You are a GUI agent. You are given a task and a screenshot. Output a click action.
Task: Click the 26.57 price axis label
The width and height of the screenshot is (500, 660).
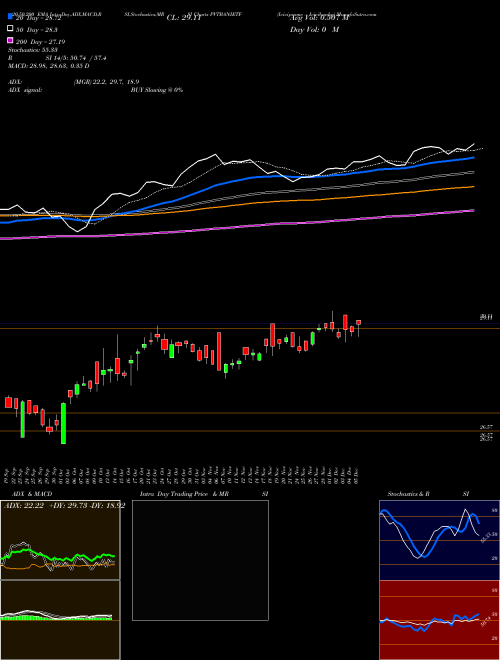pos(486,427)
